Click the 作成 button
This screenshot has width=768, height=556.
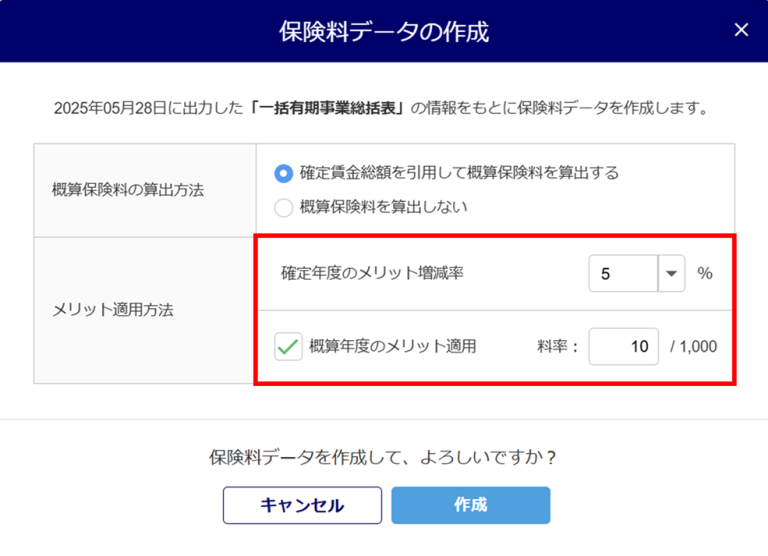point(470,505)
